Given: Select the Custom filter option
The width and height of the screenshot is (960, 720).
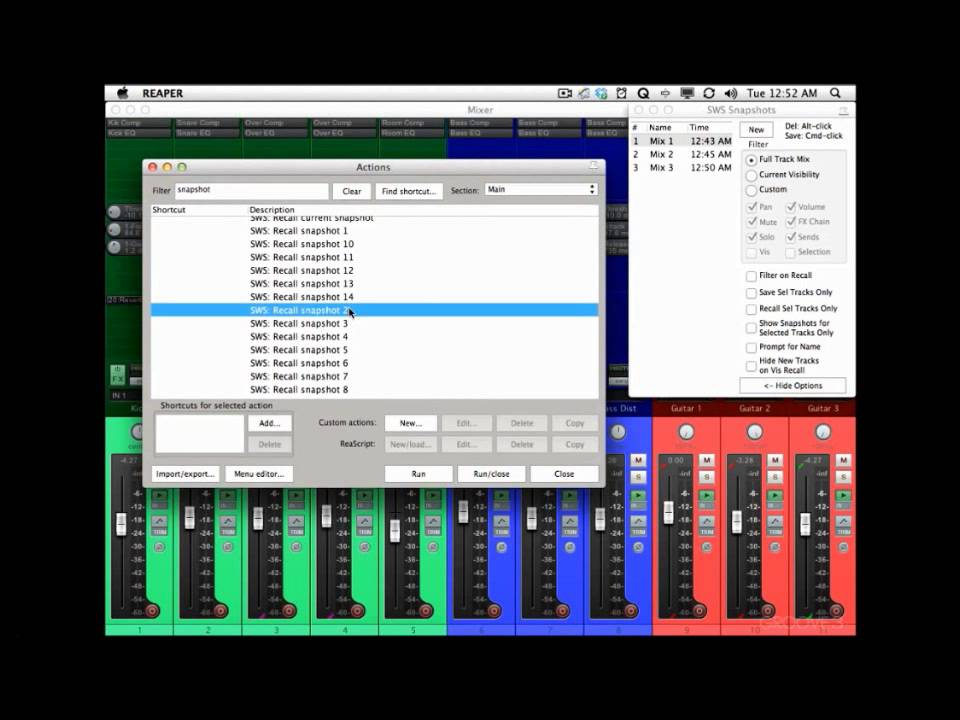Looking at the screenshot, I should pos(751,190).
